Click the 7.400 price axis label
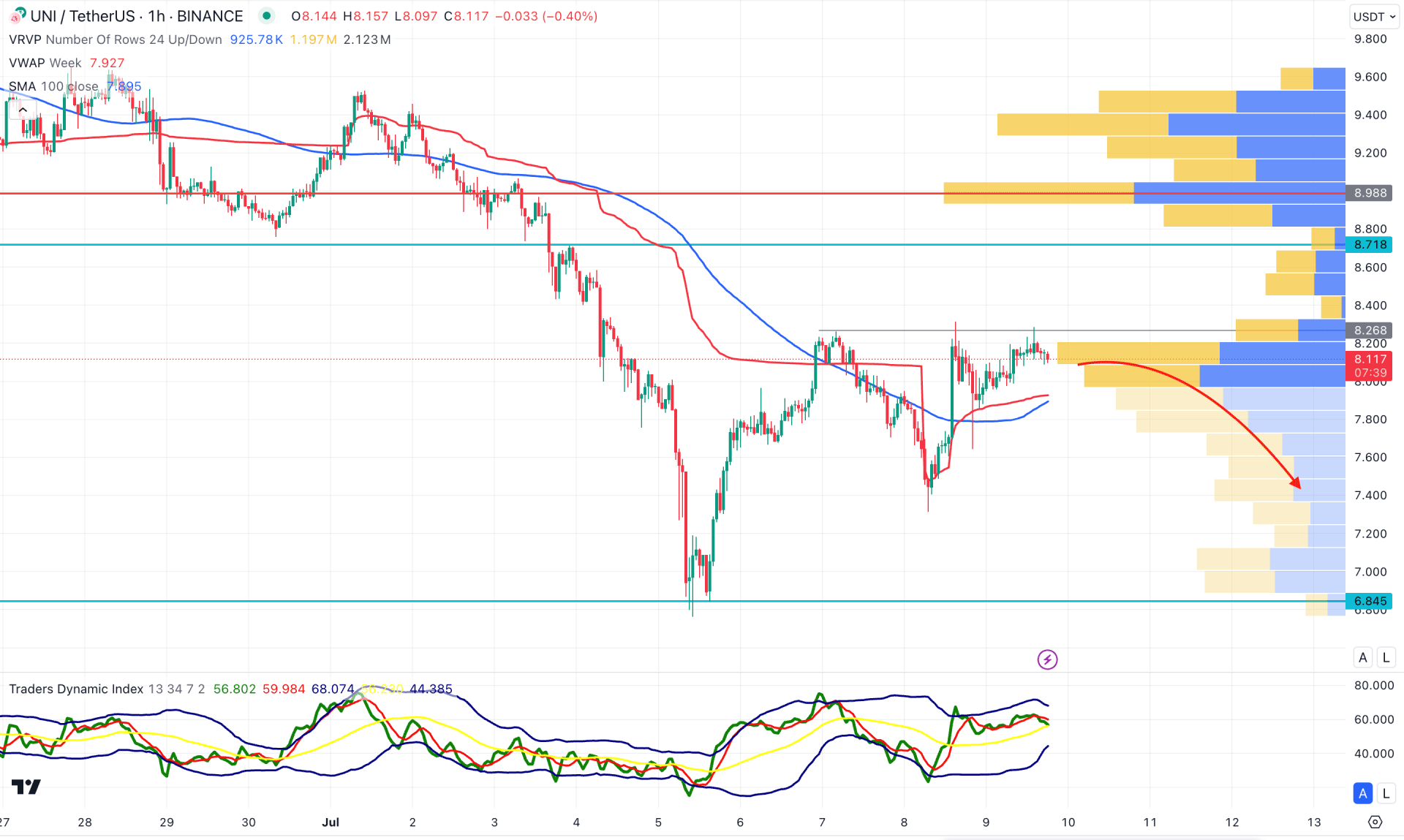 coord(1370,496)
